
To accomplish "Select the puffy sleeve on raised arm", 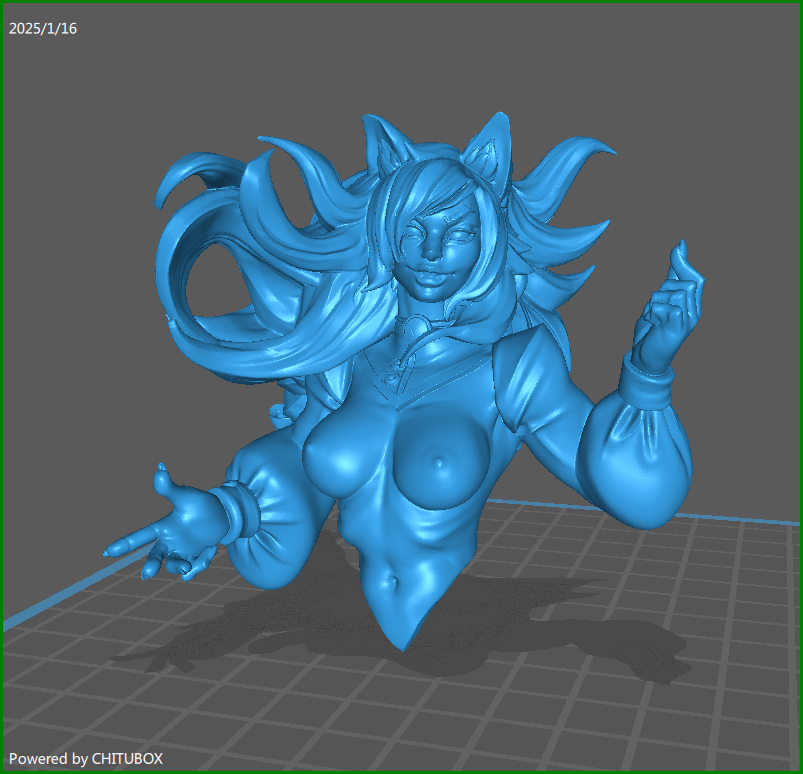I will [620, 450].
